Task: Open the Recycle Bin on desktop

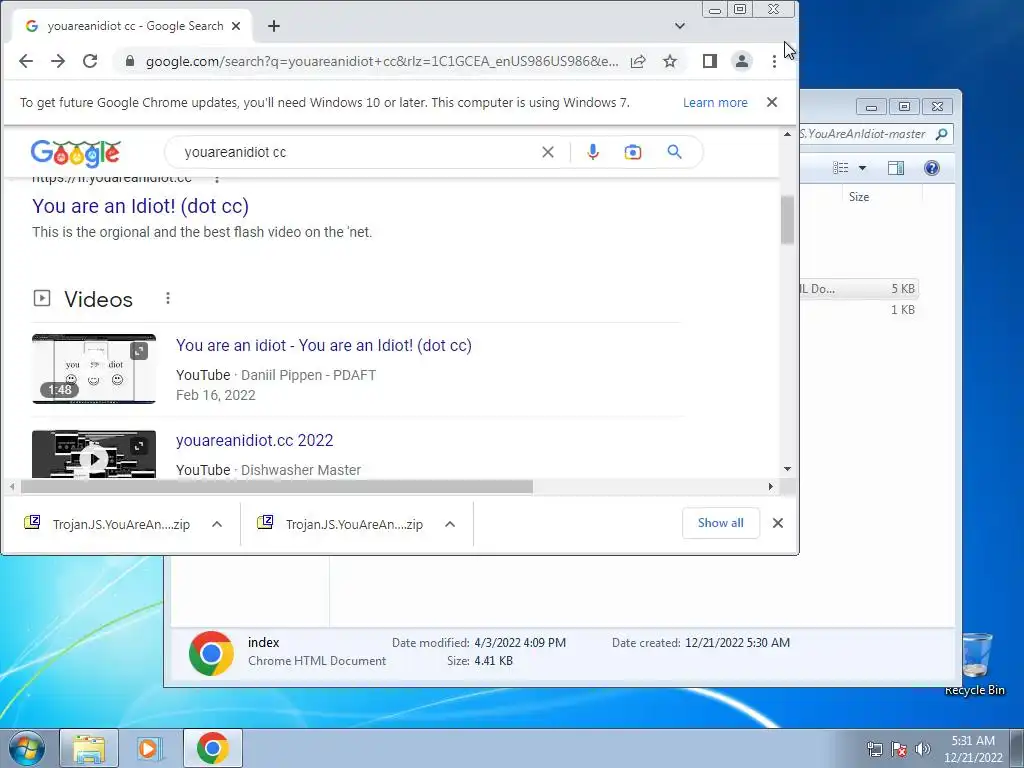Action: pyautogui.click(x=976, y=664)
